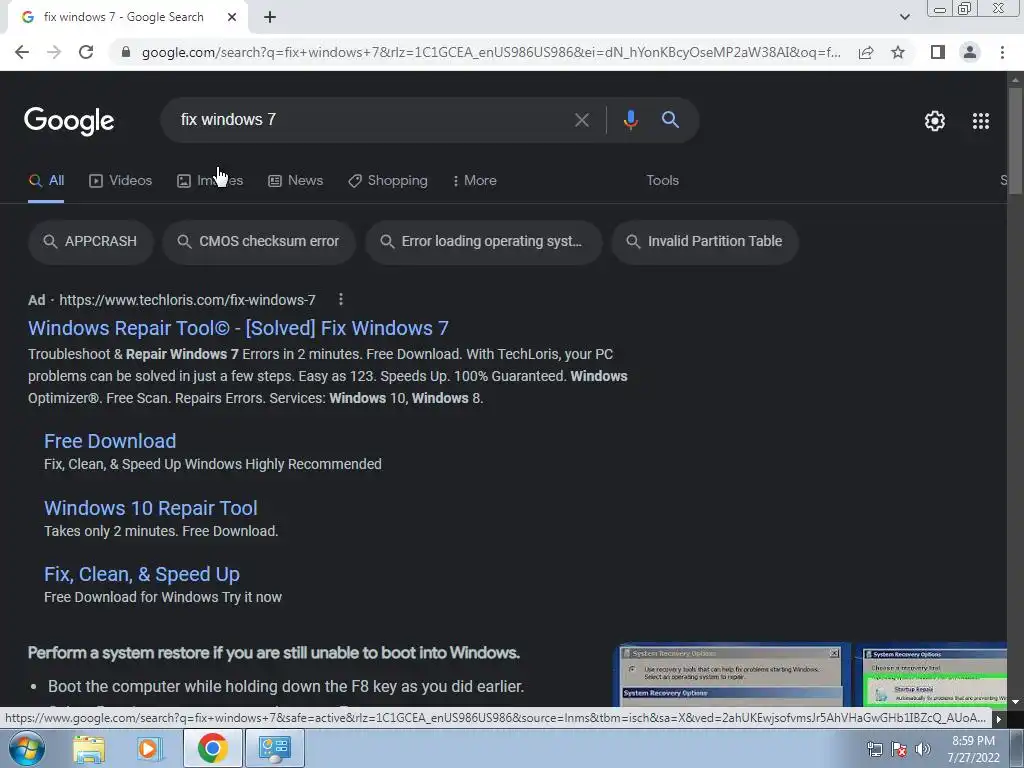Open the tab search chevron in the title bar
The width and height of the screenshot is (1024, 768).
point(904,17)
